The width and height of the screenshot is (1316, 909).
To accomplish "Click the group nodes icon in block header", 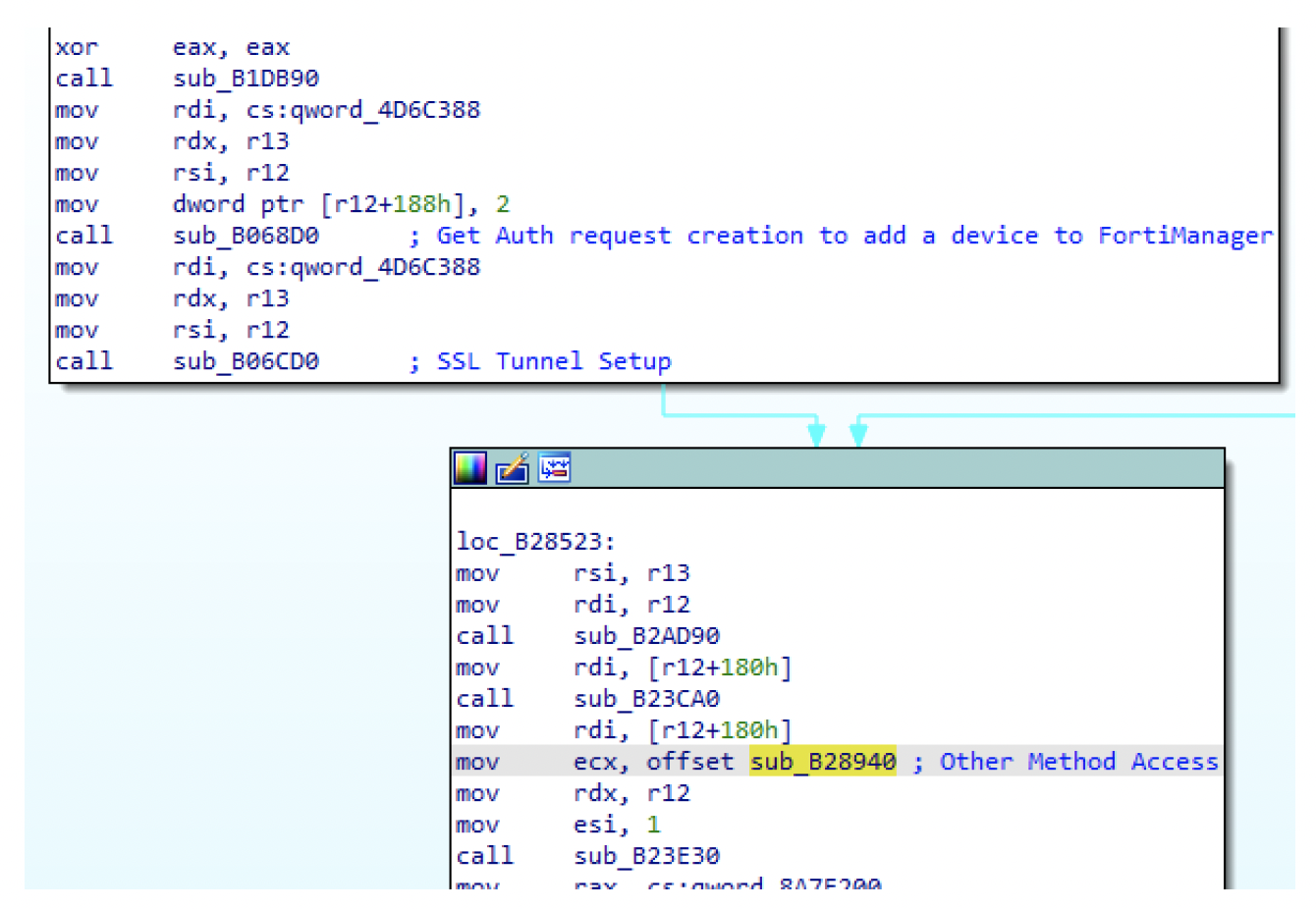I will pyautogui.click(x=554, y=468).
